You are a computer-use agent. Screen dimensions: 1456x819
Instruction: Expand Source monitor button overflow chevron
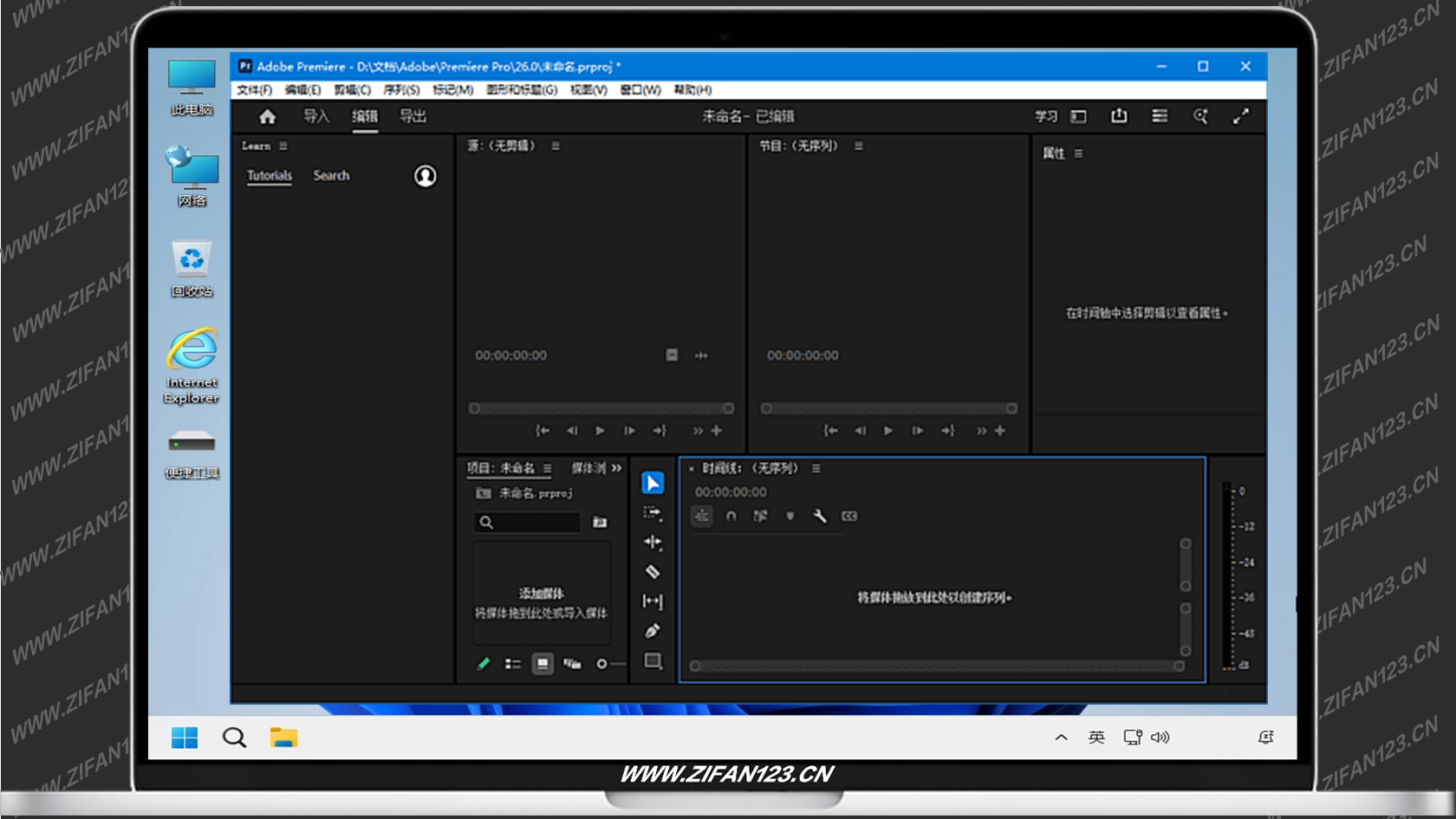coord(698,431)
